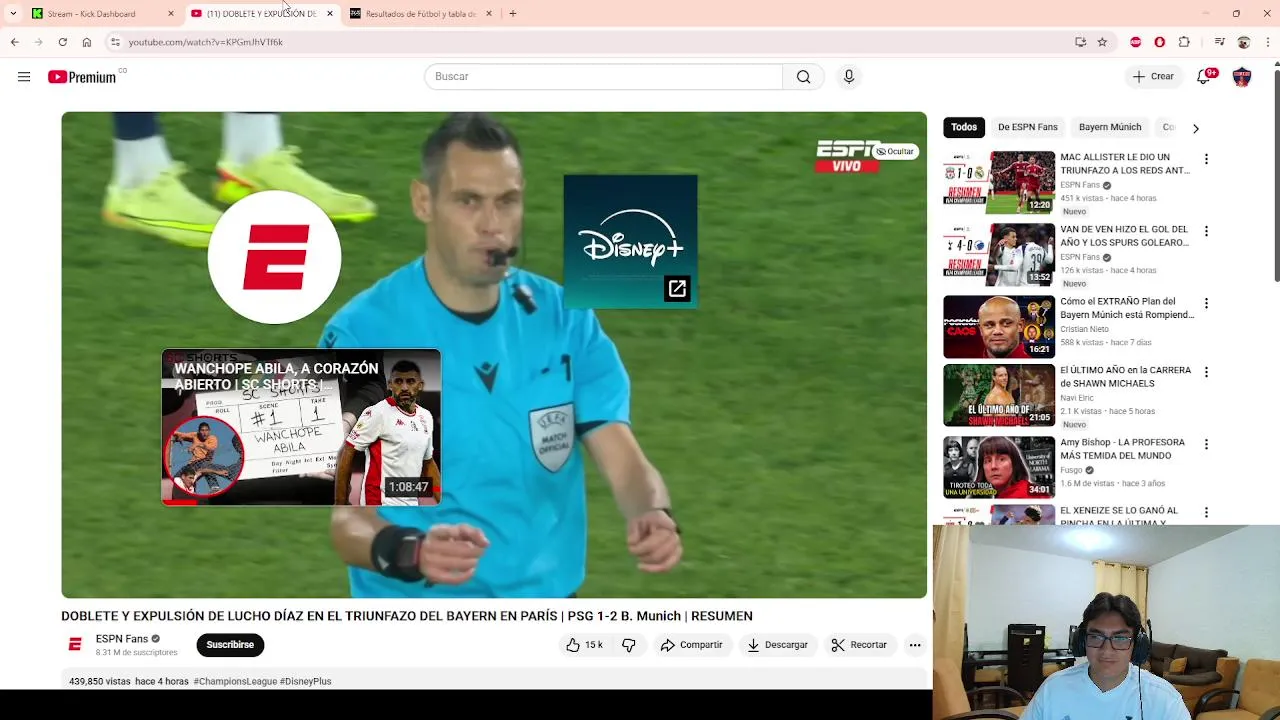Viewport: 1280px width, 720px height.
Task: Expand the tab search dropdown
Action: pos(13,14)
